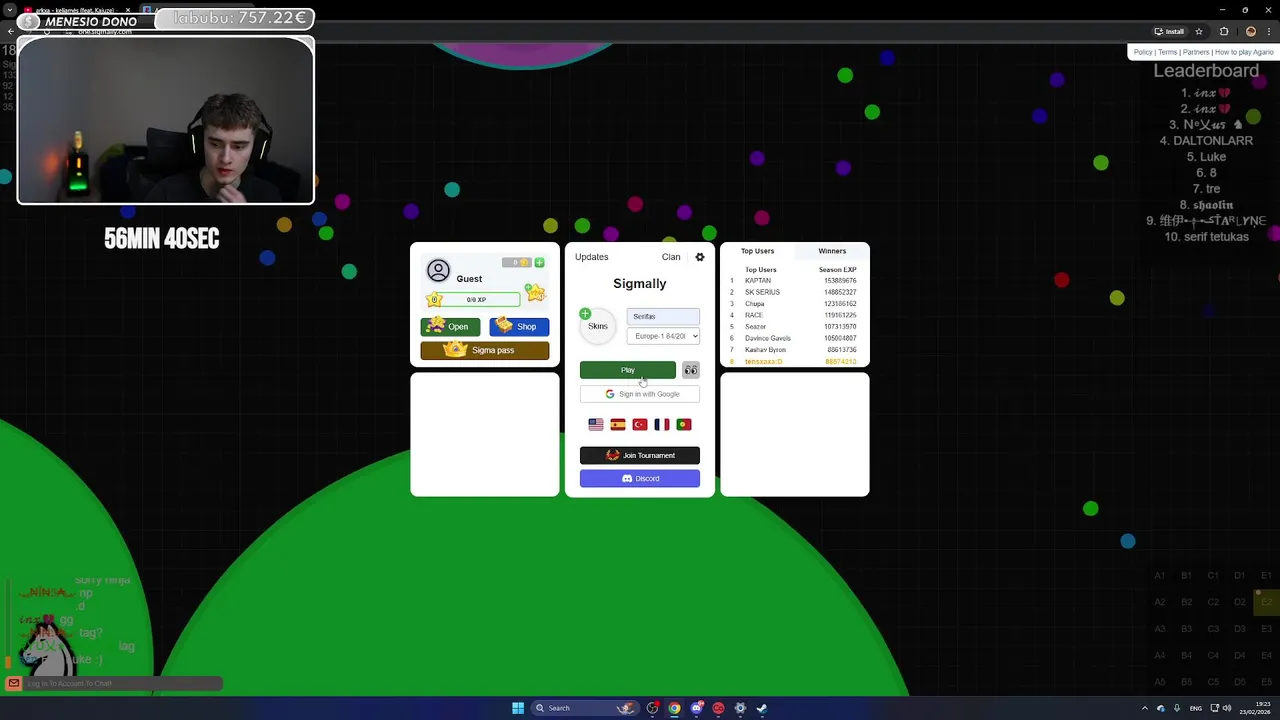The width and height of the screenshot is (1280, 720).
Task: Add coins with green plus icon
Action: point(539,262)
